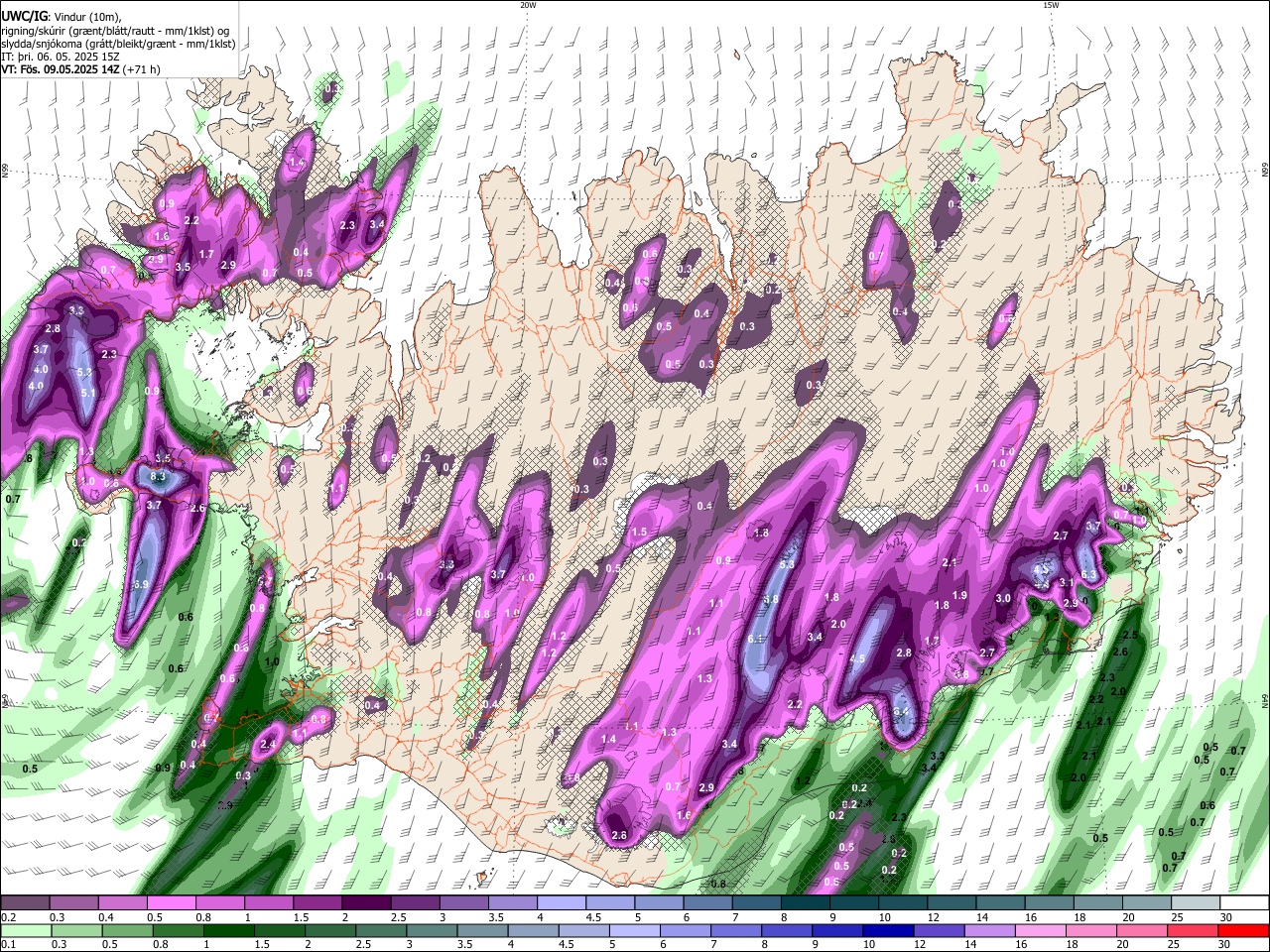This screenshot has width=1270, height=952.
Task: Click the '4.5' label in top legend row
Action: (x=593, y=917)
